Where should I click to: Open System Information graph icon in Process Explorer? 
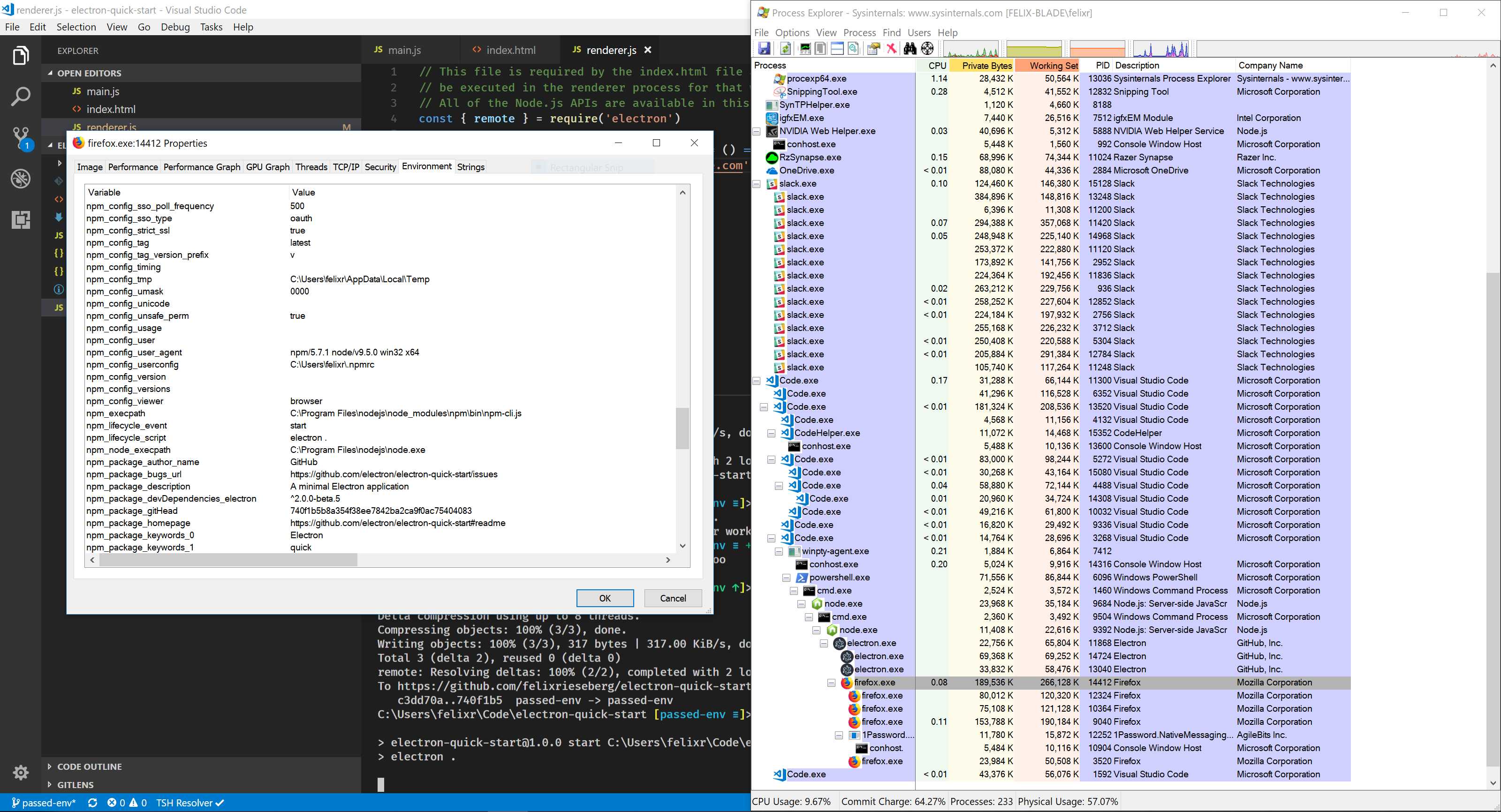805,48
